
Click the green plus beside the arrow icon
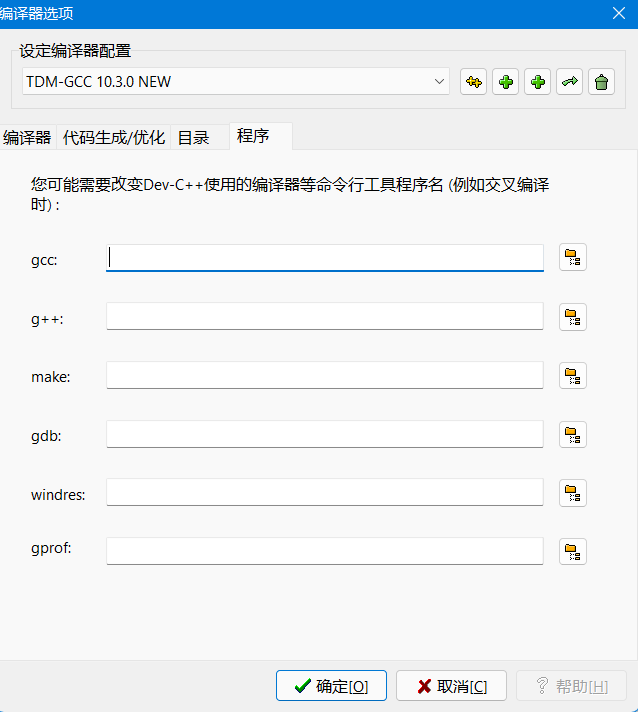point(537,82)
